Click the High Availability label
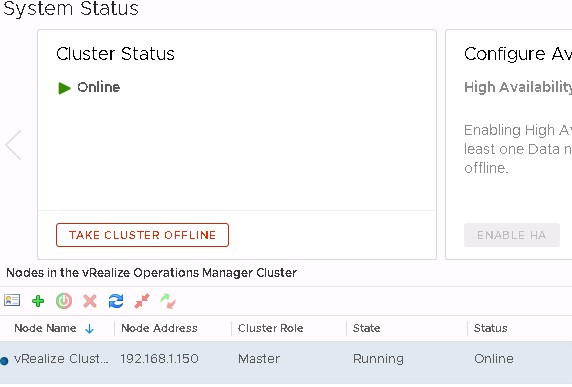This screenshot has height=387, width=572. (518, 87)
